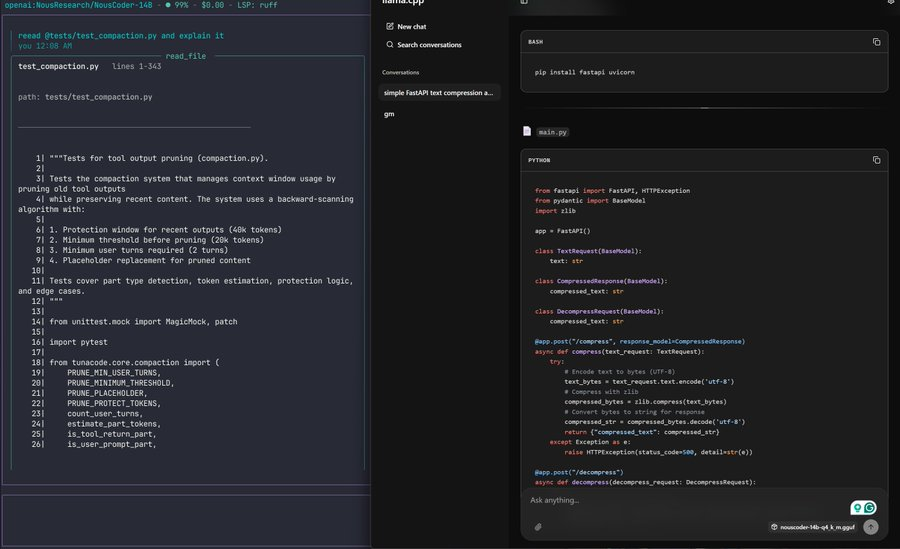This screenshot has width=900, height=549.
Task: Send the message with the arrow button
Action: [x=870, y=527]
